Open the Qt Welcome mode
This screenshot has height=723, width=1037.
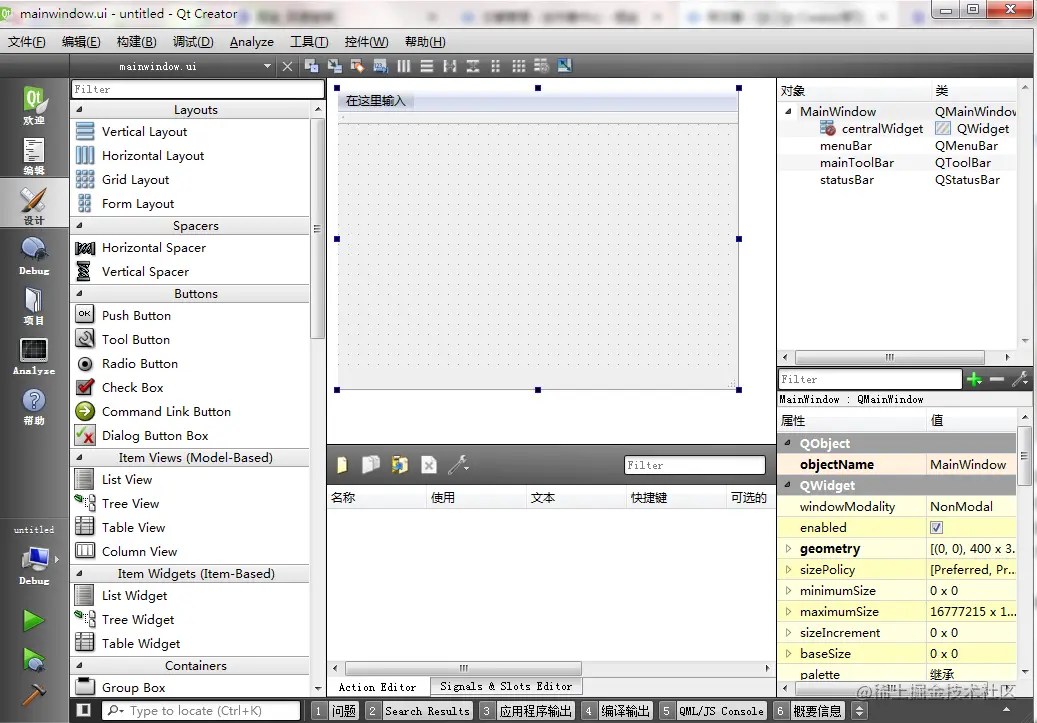point(34,105)
